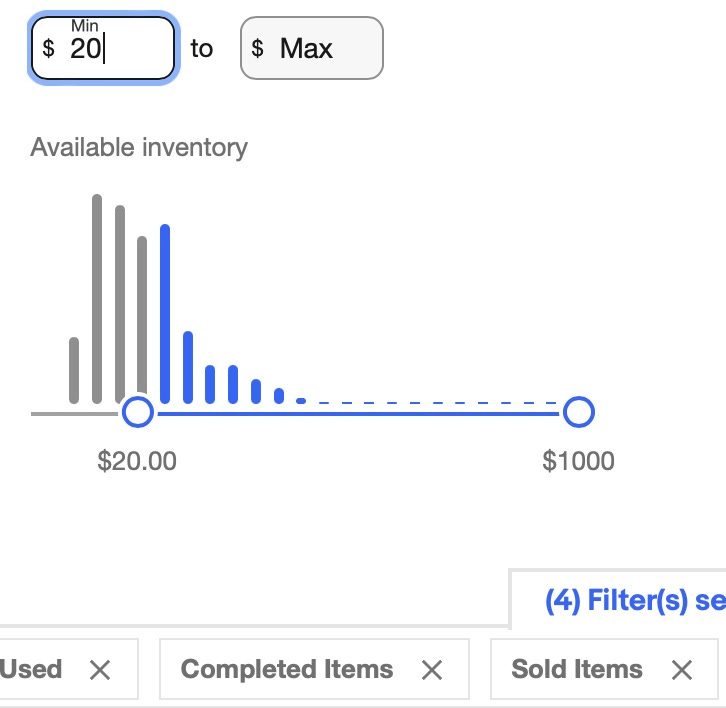Select the maximum price handle at $1000
The width and height of the screenshot is (726, 708).
click(x=579, y=412)
